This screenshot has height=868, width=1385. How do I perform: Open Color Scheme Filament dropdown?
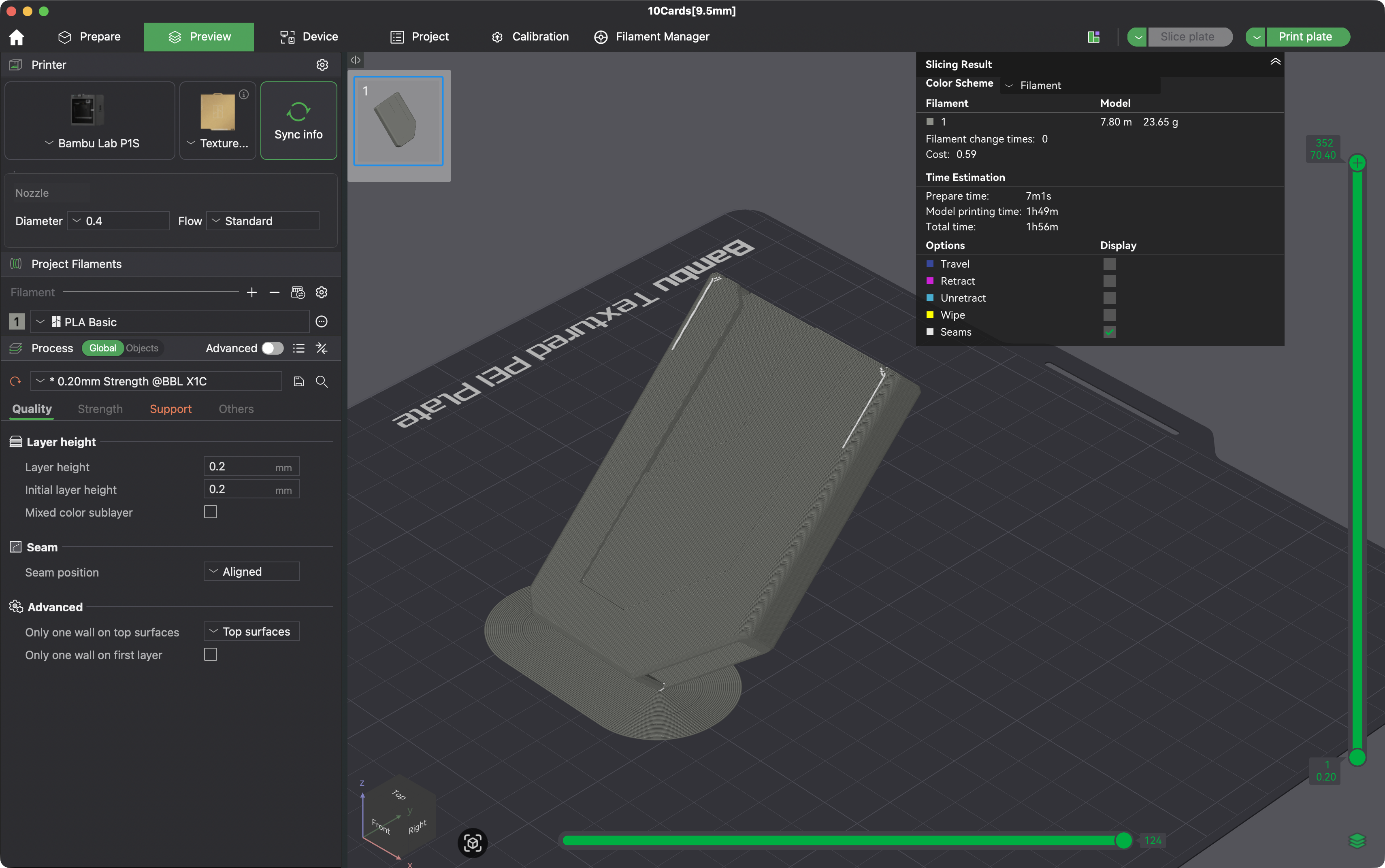(1081, 85)
